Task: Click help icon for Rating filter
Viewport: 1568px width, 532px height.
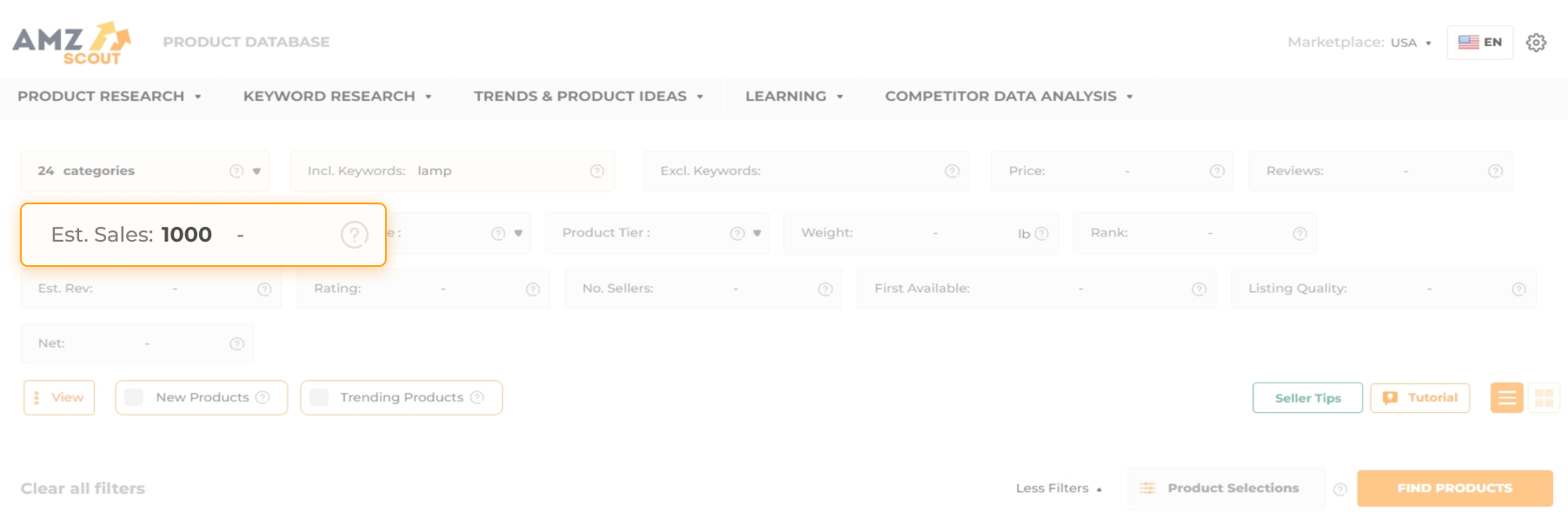Action: (x=533, y=289)
